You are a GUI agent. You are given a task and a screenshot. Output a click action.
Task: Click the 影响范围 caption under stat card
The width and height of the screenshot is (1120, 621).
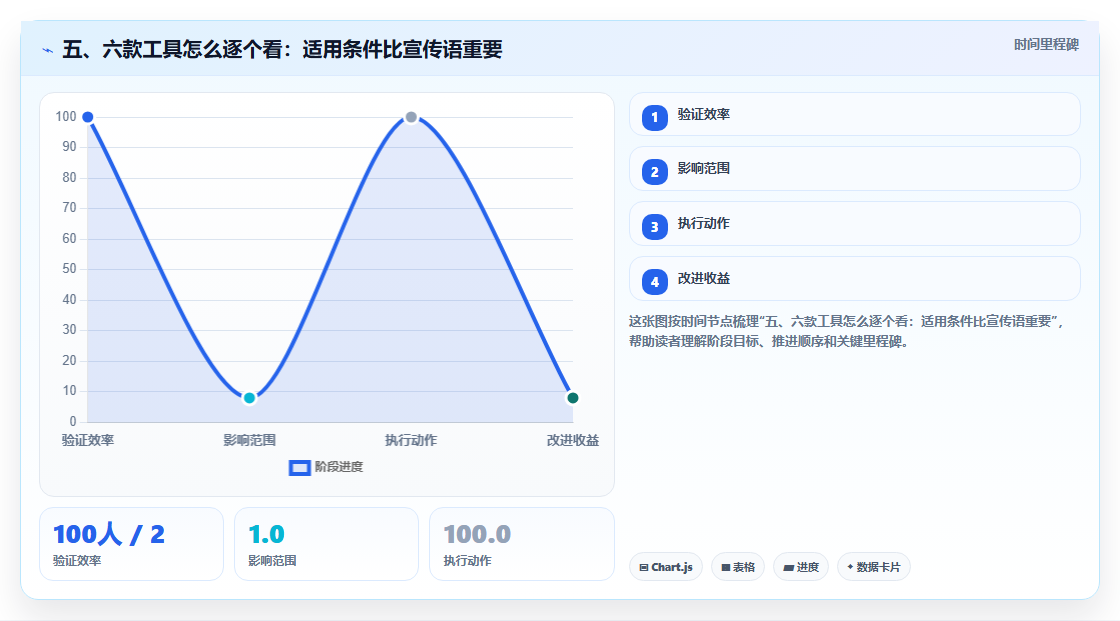click(x=272, y=561)
